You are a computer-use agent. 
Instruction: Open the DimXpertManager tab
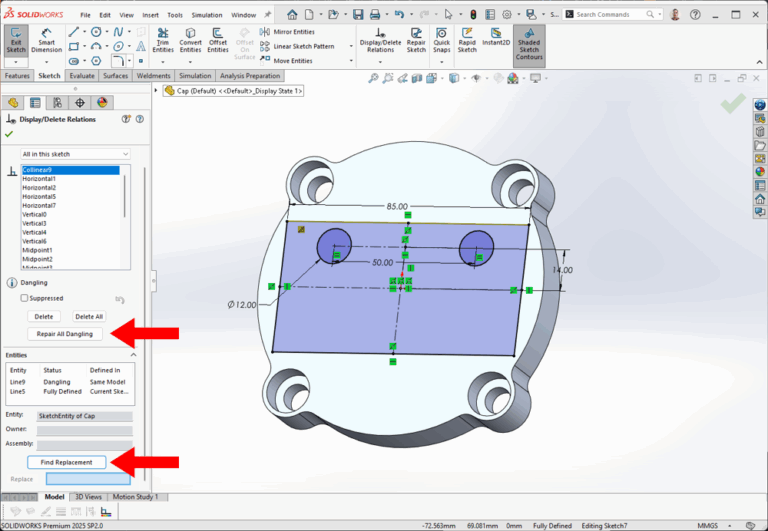coord(80,102)
